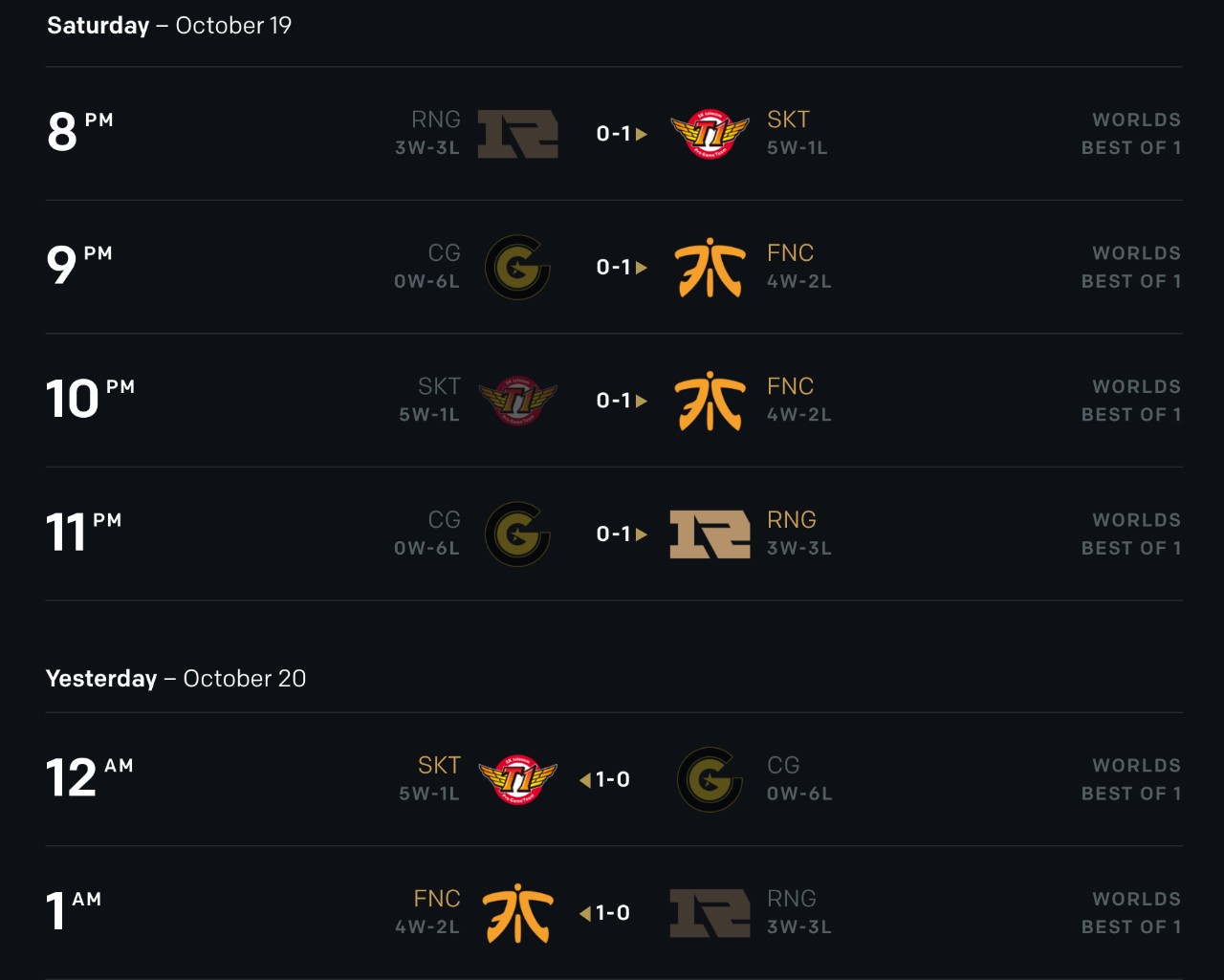Click the 1-0 score of the 12 AM match

(x=612, y=779)
